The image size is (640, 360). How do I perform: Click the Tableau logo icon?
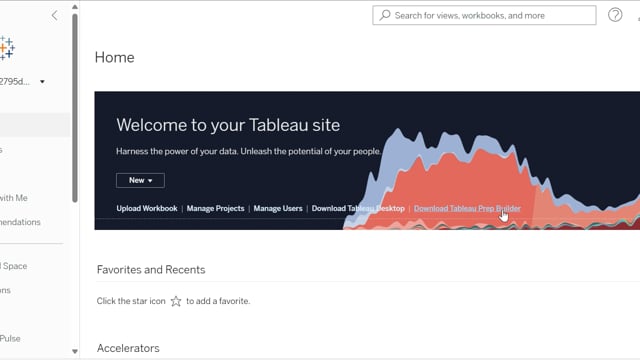7,48
